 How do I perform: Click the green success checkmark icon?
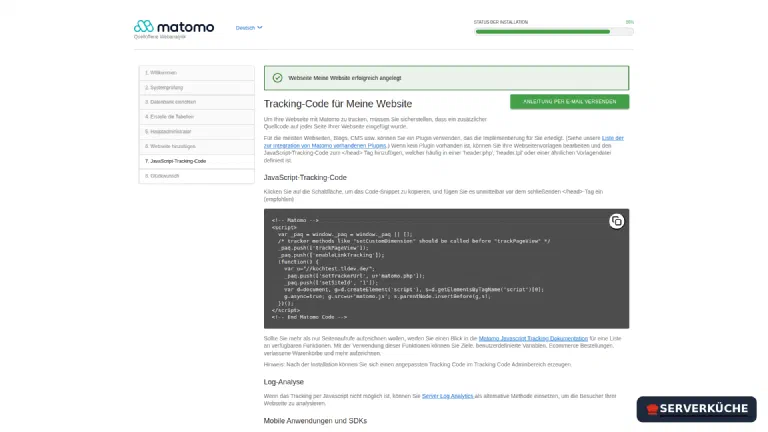[x=277, y=78]
